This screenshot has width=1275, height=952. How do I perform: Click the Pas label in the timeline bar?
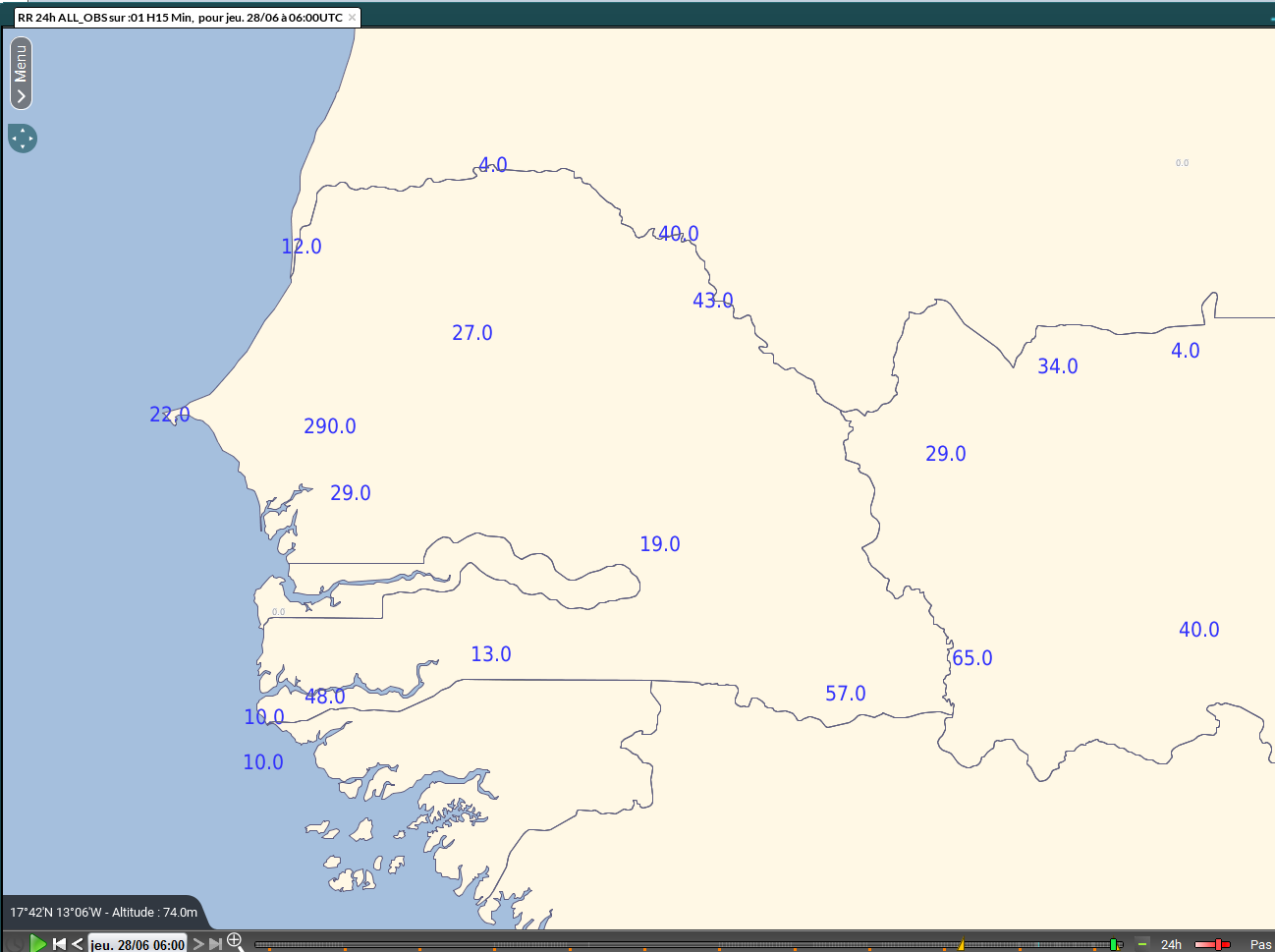coord(1261,944)
